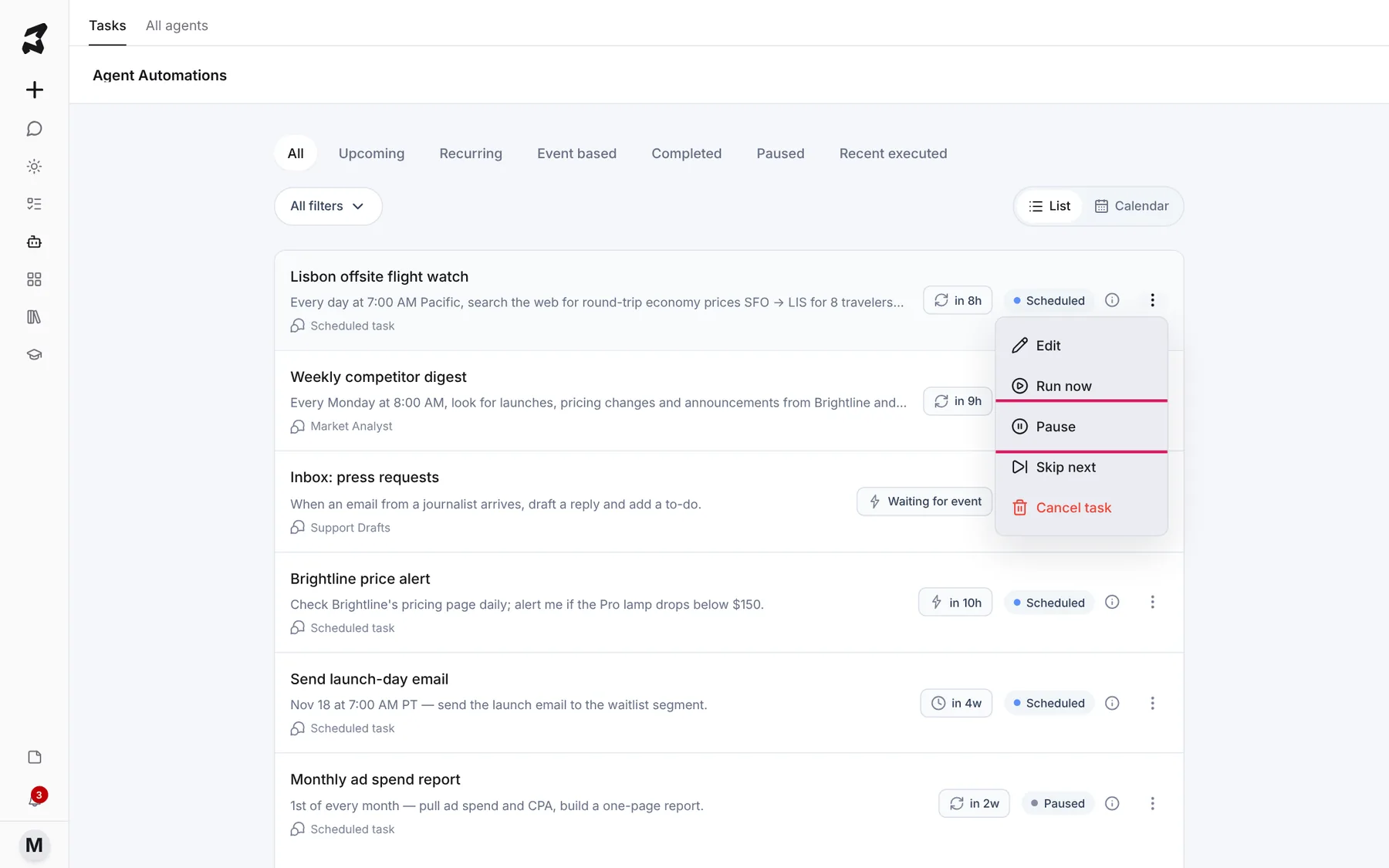Switch to the All agents tab
This screenshot has width=1389, height=868.
coord(177,25)
